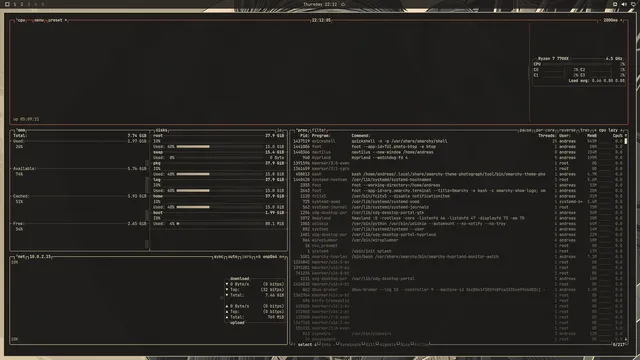640x360 pixels.
Task: Click the Pid column header
Action: pyautogui.click(x=304, y=136)
